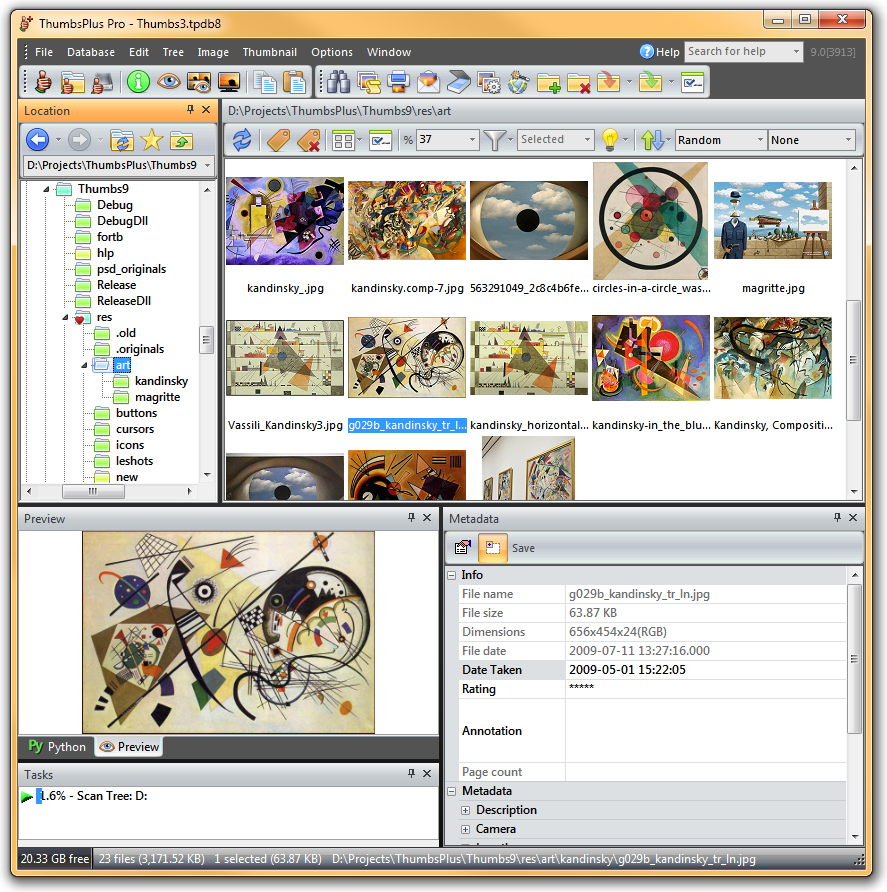Screen dimensions: 887x892
Task: Open the green info icon
Action: pyautogui.click(x=138, y=82)
